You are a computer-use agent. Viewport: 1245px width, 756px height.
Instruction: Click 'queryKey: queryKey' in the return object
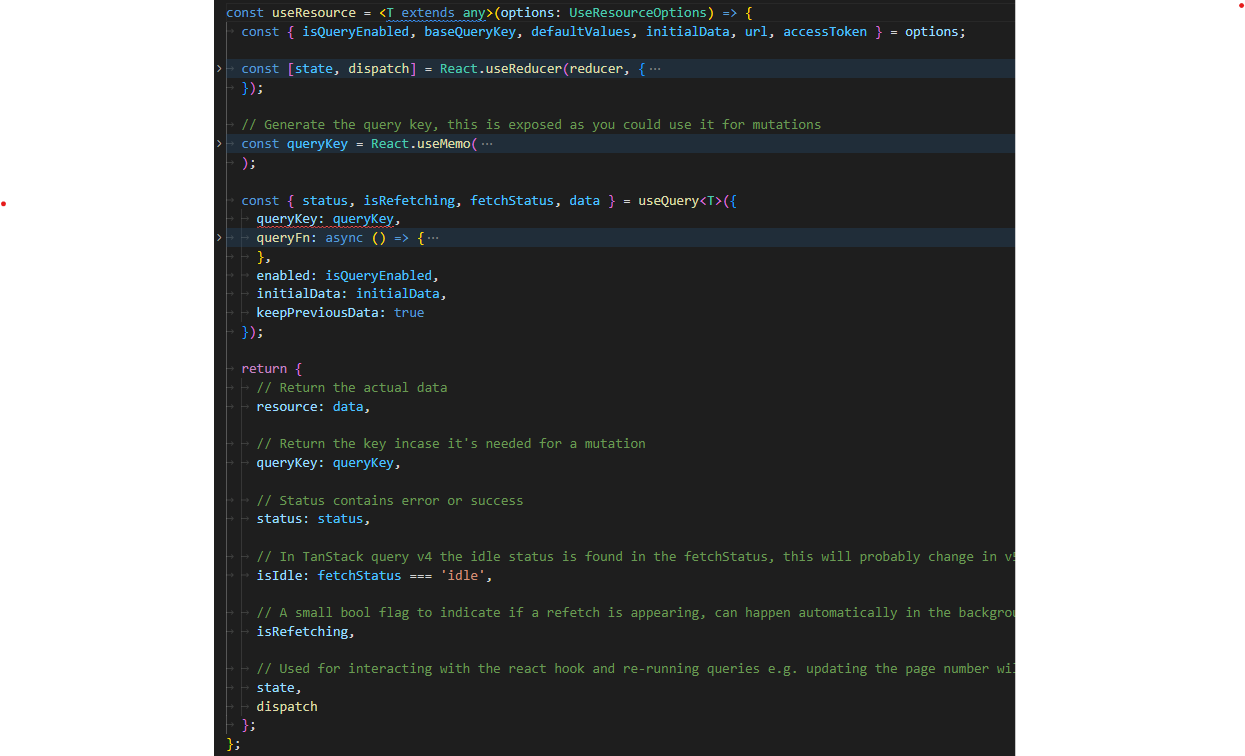[328, 463]
